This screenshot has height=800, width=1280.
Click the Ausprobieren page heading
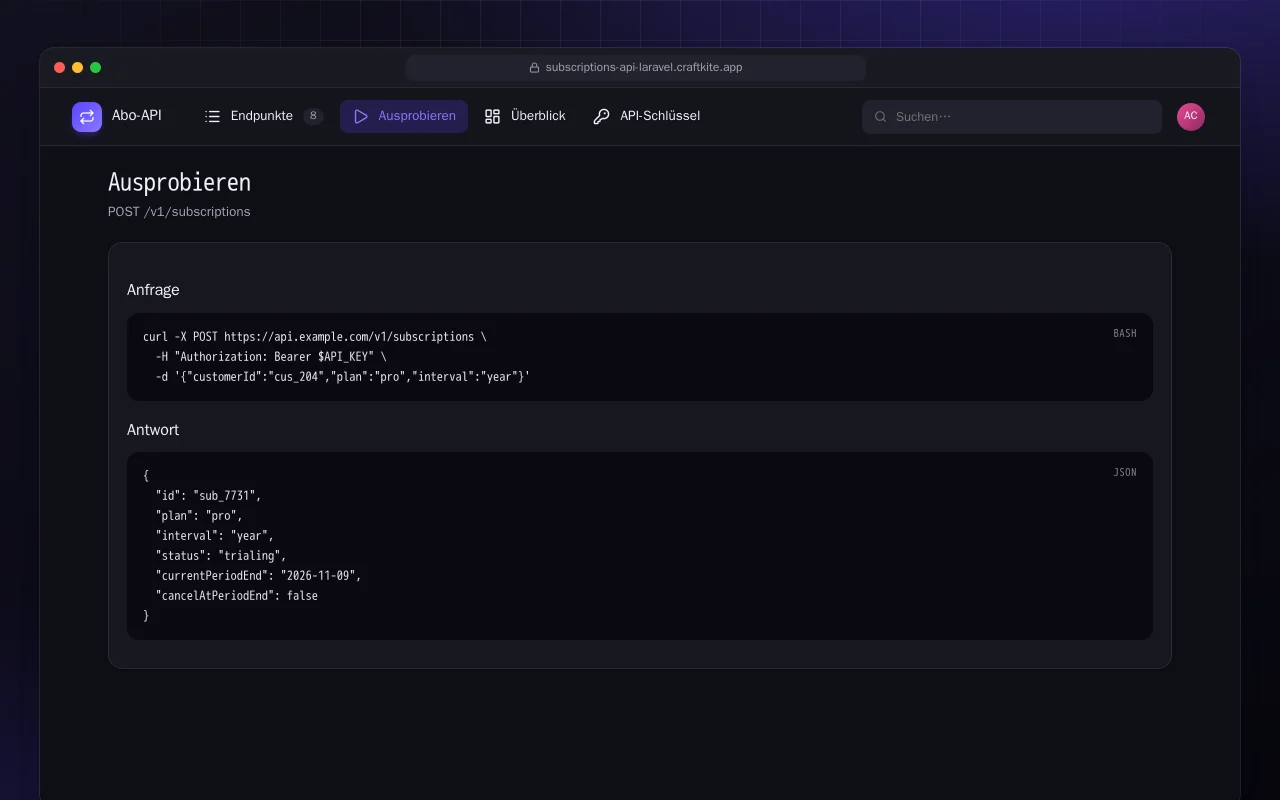click(x=179, y=183)
